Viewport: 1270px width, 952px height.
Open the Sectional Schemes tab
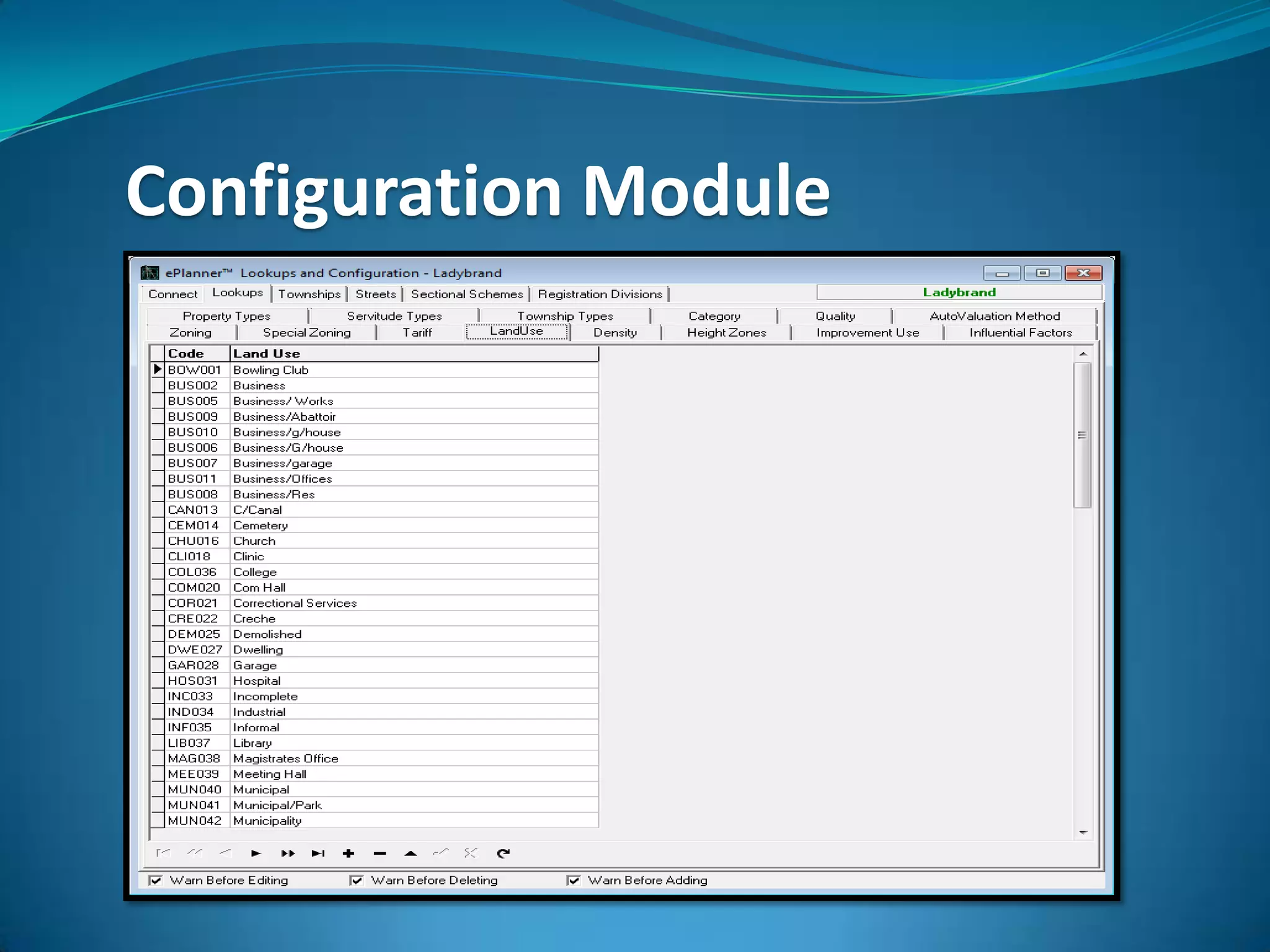467,294
